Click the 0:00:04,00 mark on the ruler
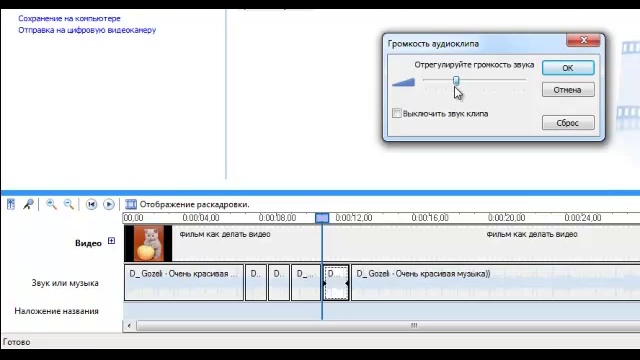 tap(201, 218)
